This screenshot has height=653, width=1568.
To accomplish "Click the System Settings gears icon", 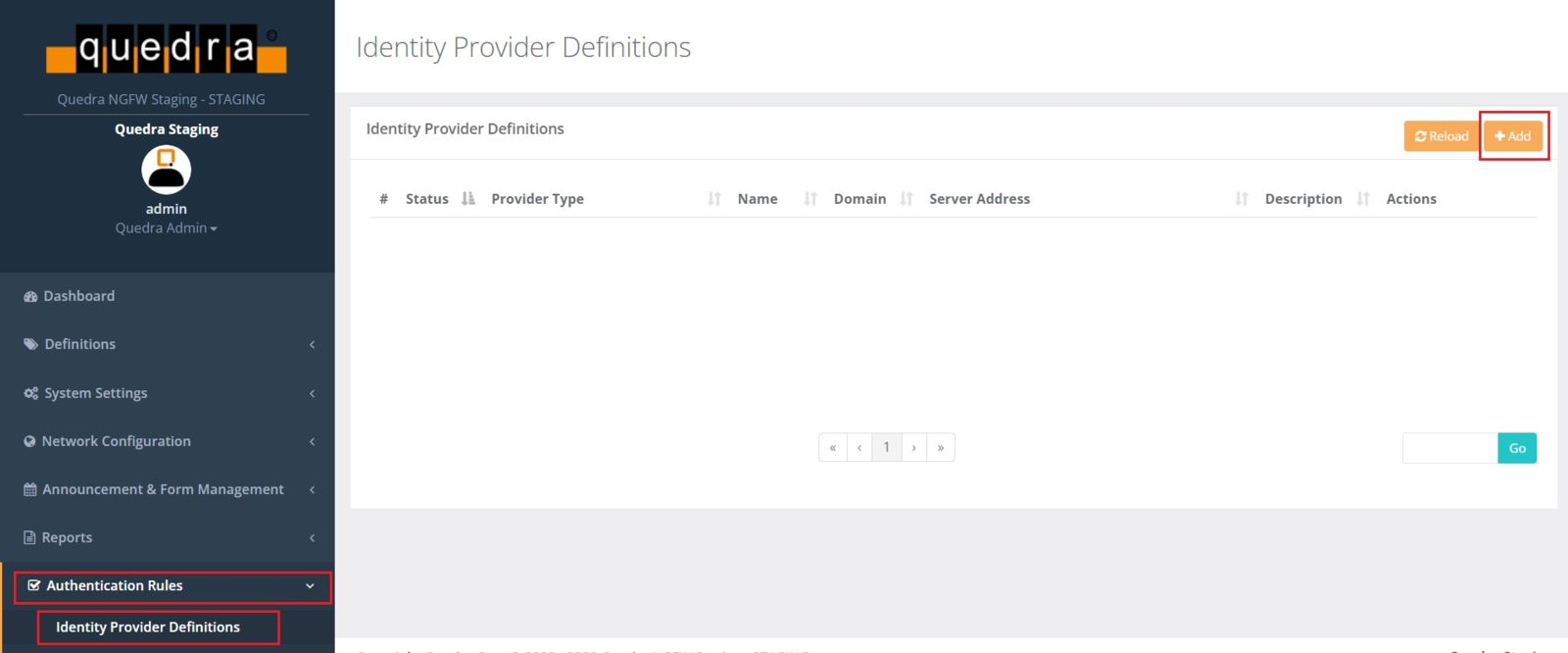I will (30, 393).
